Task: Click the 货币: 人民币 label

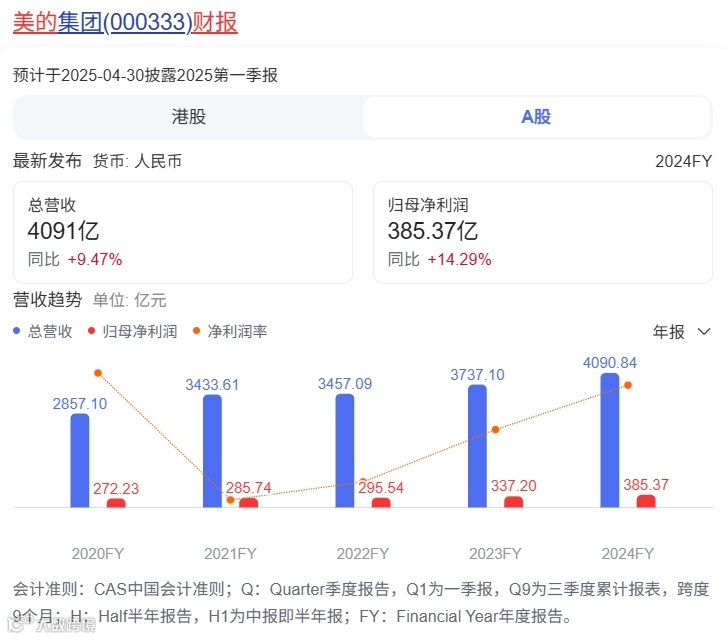Action: (x=137, y=161)
